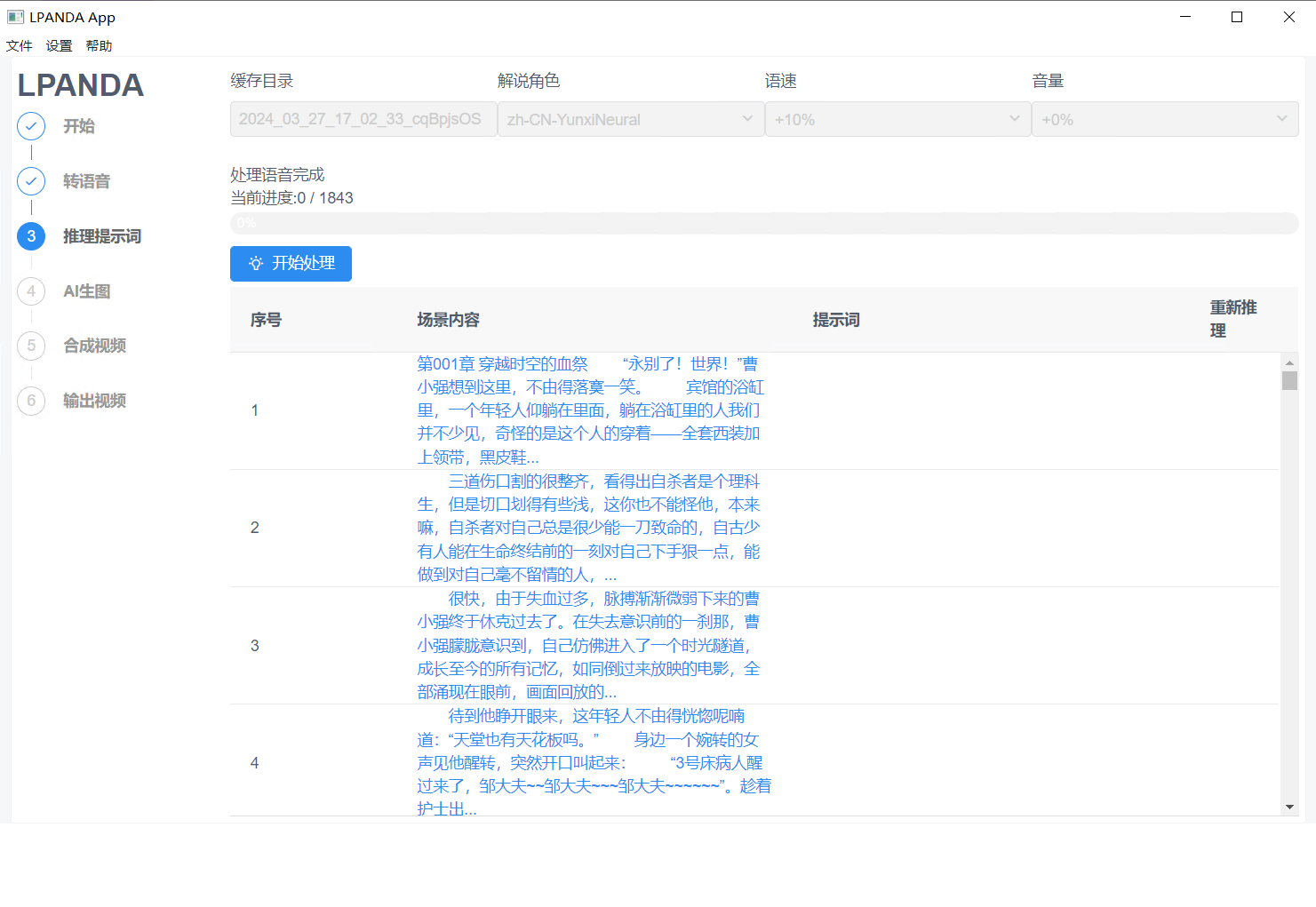The height and width of the screenshot is (907, 1316).
Task: Open the 设置 menu
Action: point(60,46)
